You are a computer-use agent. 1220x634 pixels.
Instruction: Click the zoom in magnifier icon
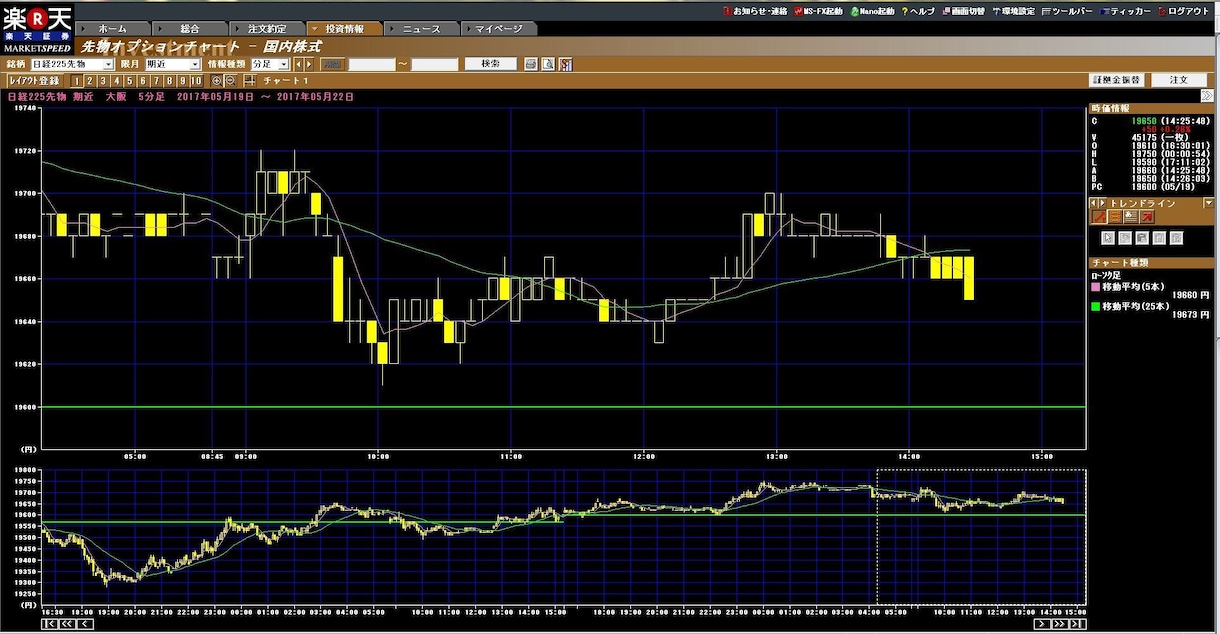(217, 80)
